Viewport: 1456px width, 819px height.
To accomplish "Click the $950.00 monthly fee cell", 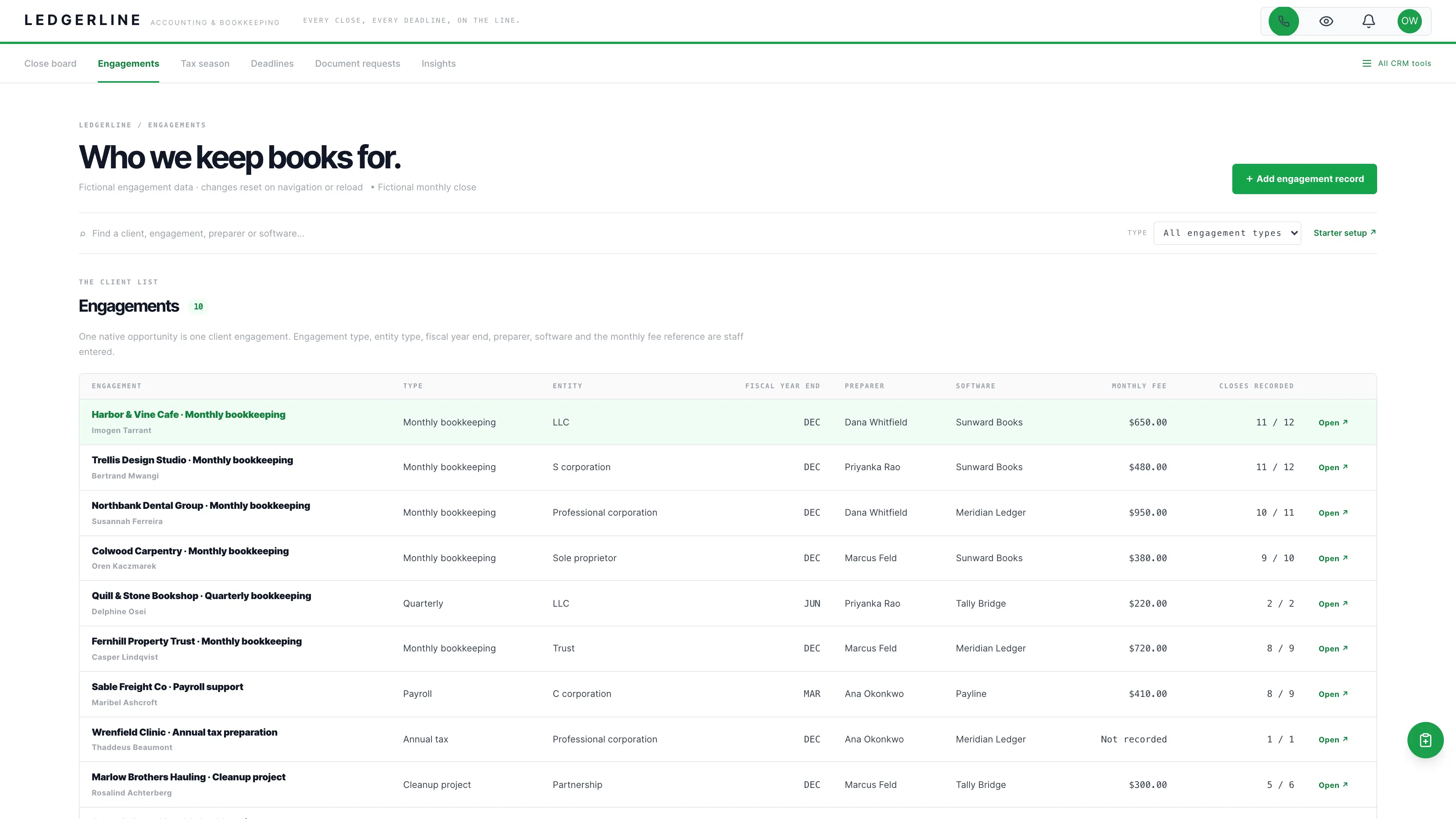I will click(x=1147, y=513).
